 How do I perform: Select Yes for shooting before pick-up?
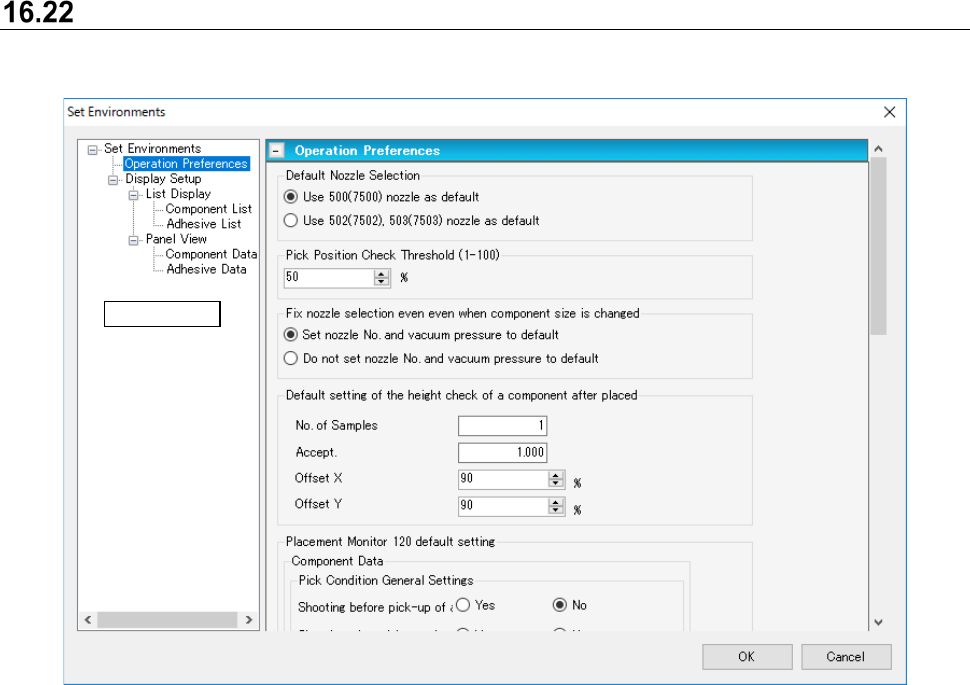click(x=463, y=605)
